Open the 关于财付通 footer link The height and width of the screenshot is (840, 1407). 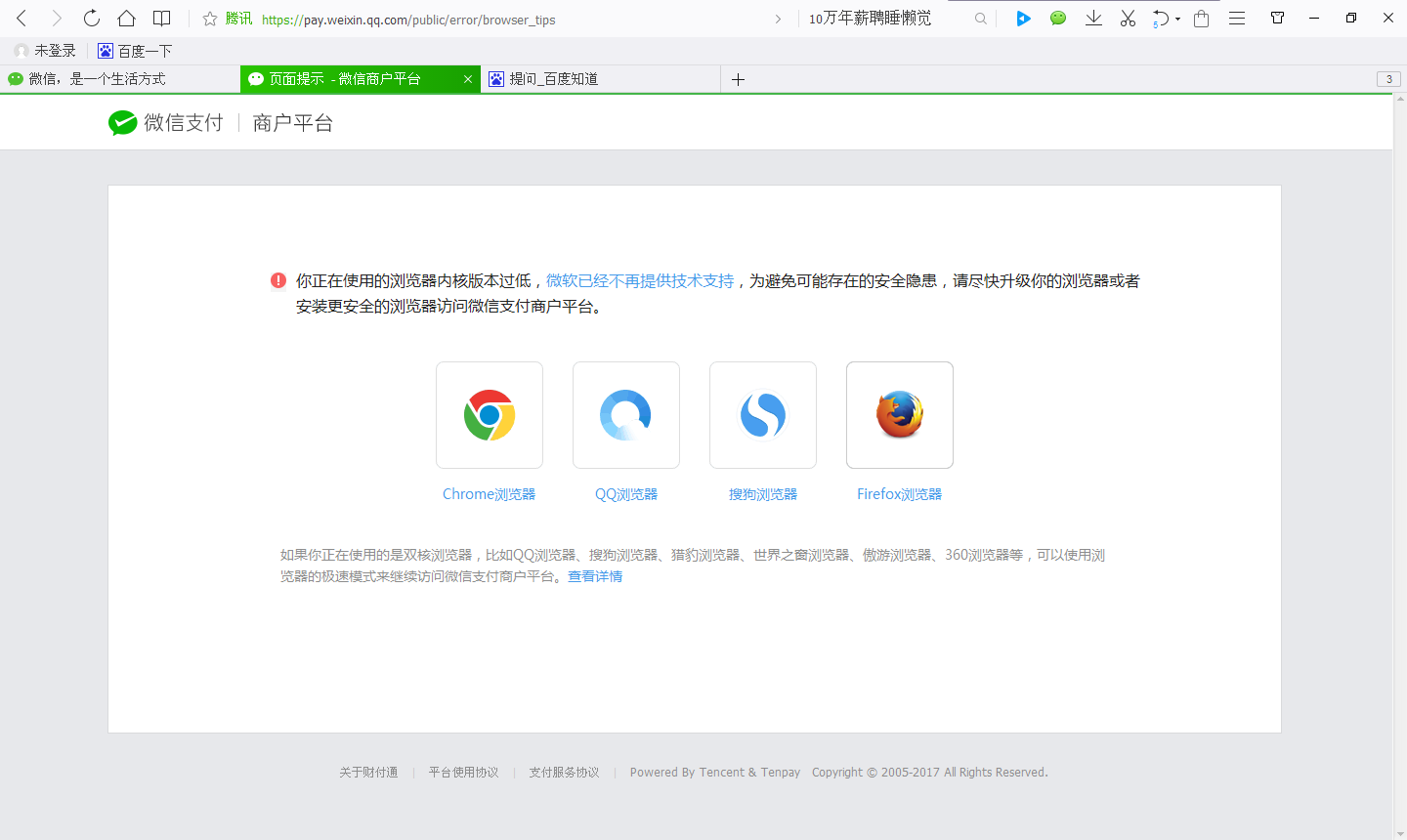point(368,773)
